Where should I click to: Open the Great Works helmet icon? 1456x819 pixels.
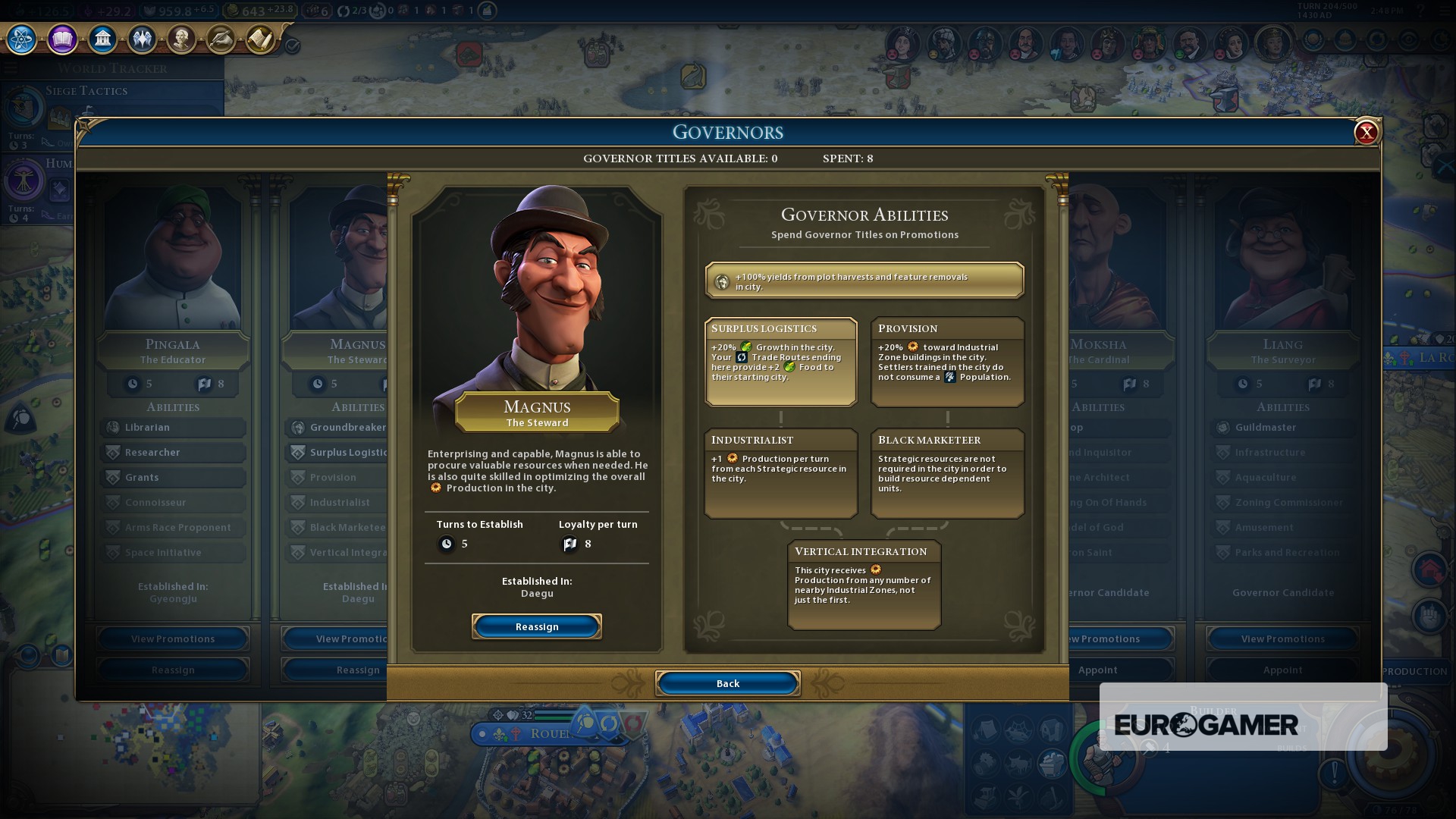click(x=221, y=39)
